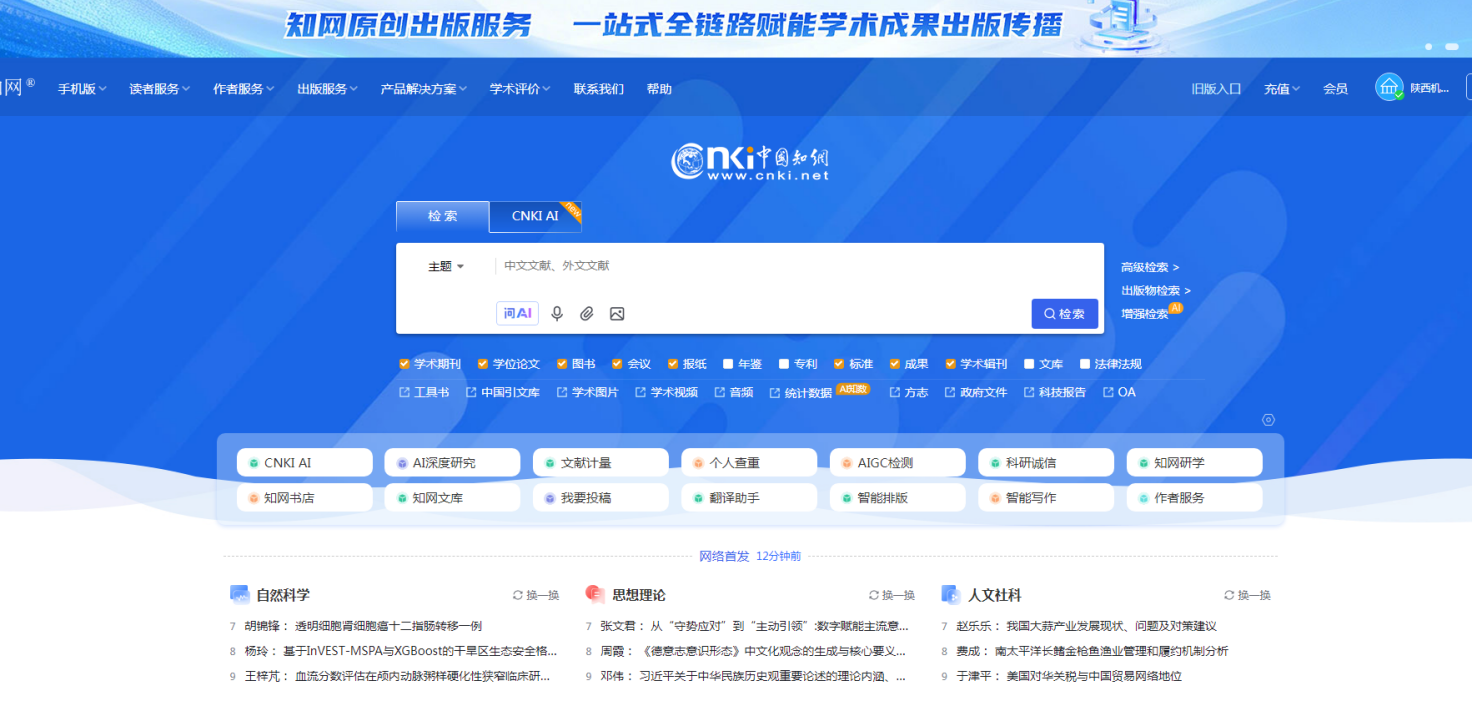
Task: Uncheck the 学位论文 checkbox
Action: (x=483, y=364)
